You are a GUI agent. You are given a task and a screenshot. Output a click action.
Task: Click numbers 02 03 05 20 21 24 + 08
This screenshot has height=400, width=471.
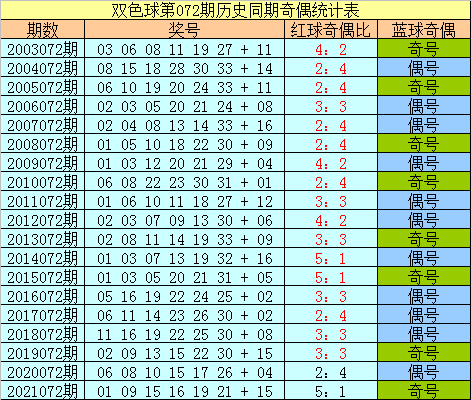pos(184,107)
